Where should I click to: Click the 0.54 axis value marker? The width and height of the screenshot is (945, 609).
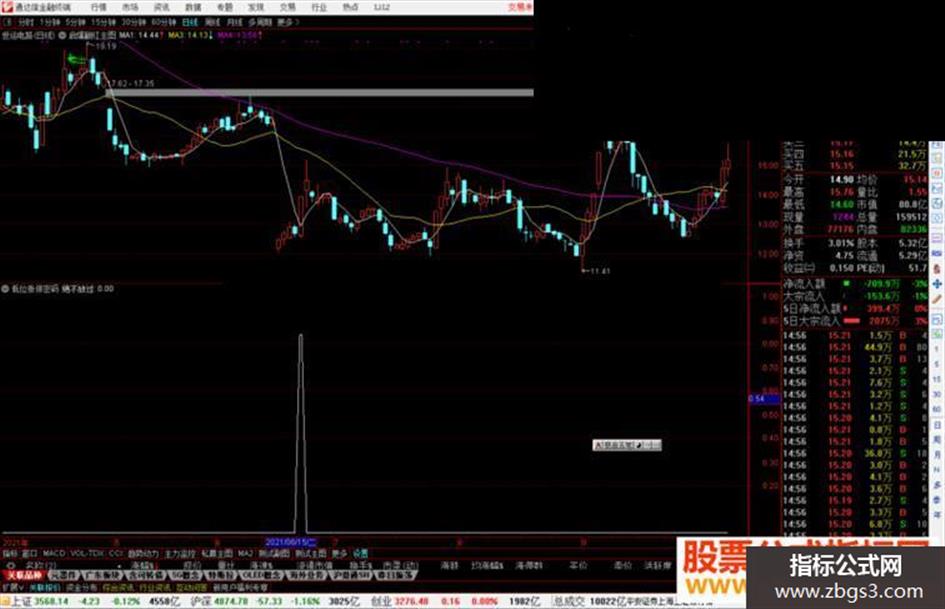click(764, 399)
